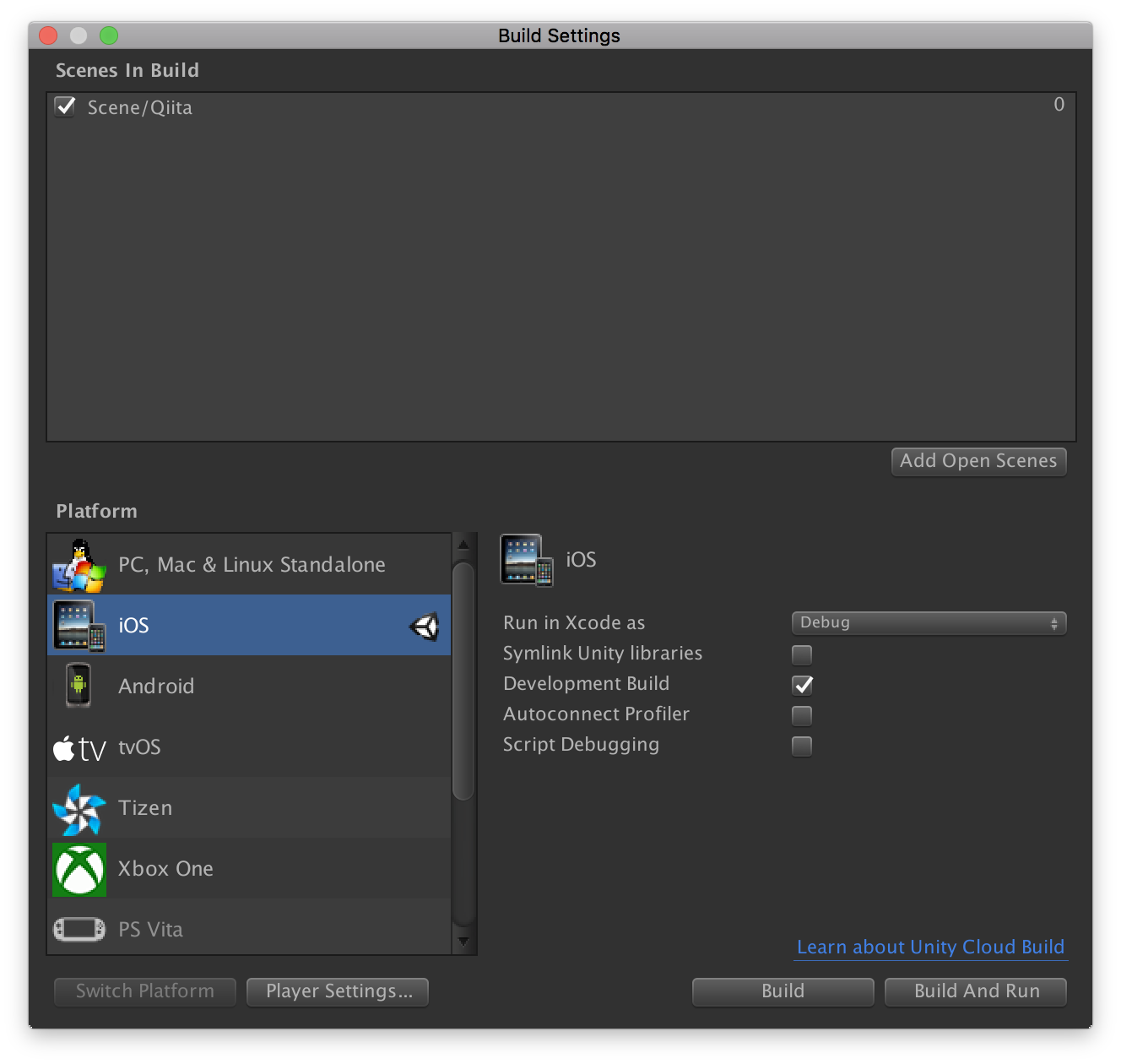Screen dimensions: 1121x1064
Task: Select the Android platform label
Action: tap(156, 686)
